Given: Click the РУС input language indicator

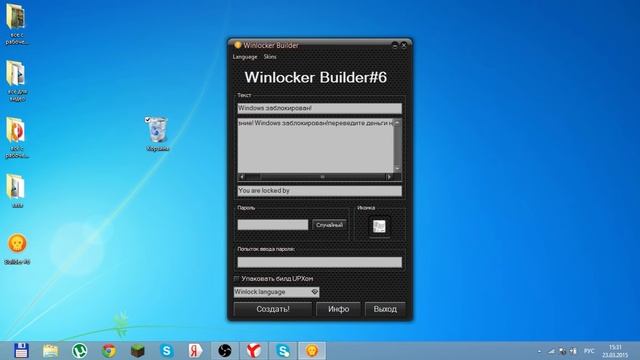Looking at the screenshot, I should coord(589,351).
